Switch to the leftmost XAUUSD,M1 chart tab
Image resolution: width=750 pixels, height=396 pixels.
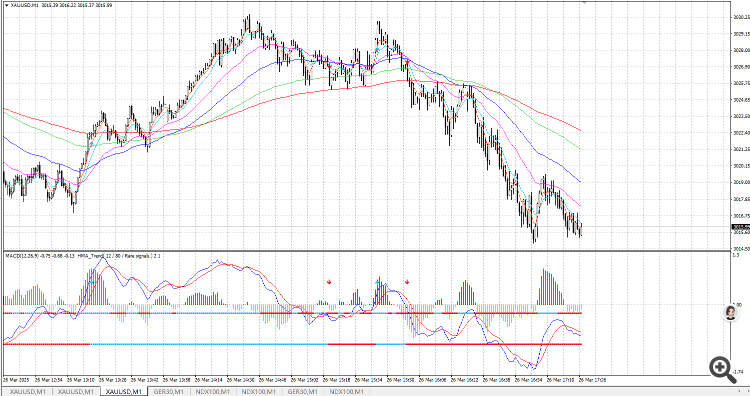[x=27, y=392]
